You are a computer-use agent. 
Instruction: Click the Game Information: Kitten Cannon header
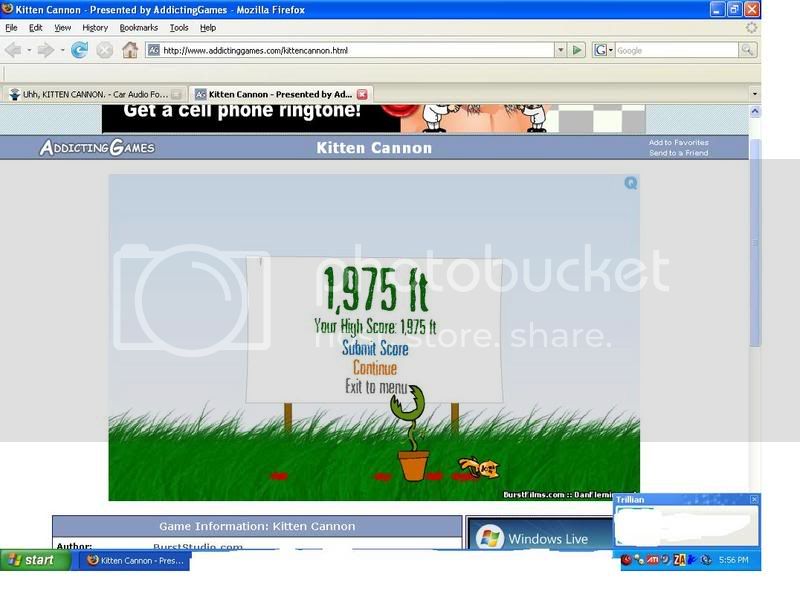click(257, 526)
